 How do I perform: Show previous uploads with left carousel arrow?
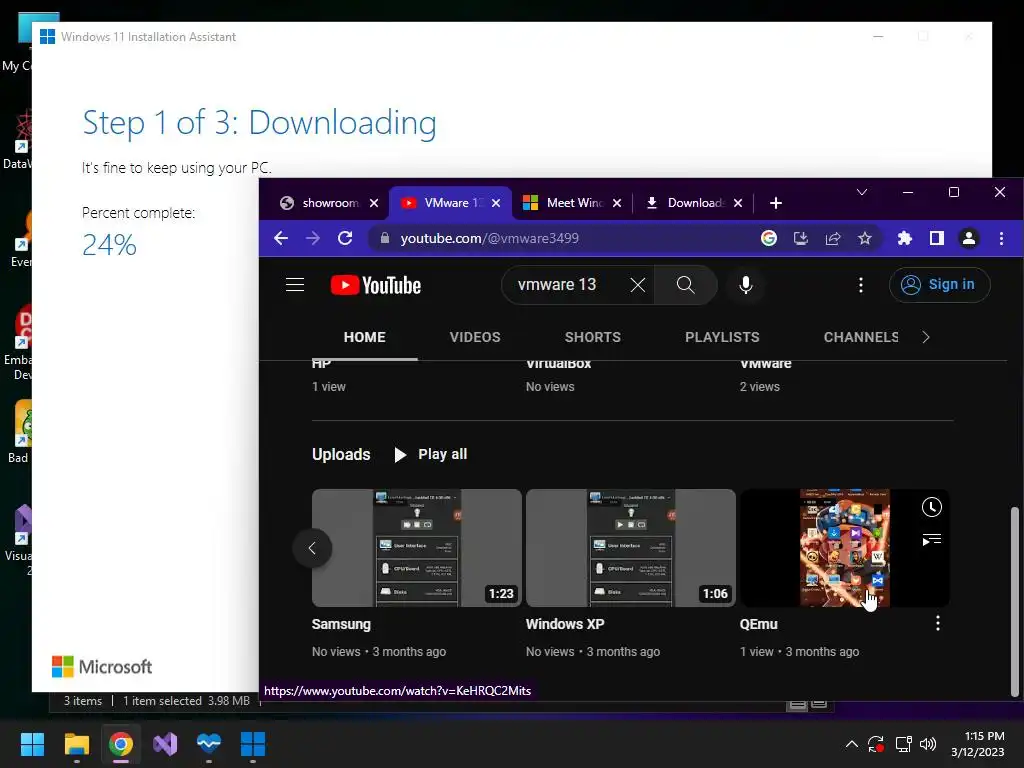[x=312, y=548]
